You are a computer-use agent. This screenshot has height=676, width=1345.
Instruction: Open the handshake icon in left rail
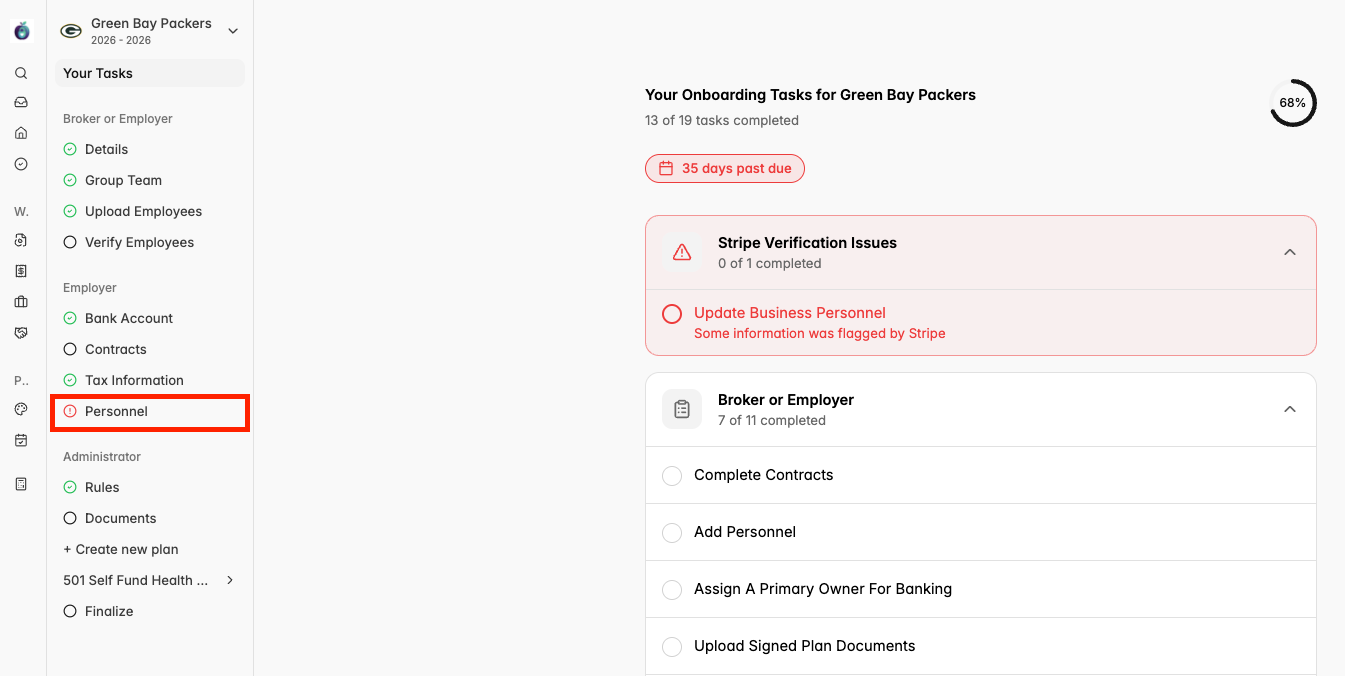coord(21,333)
